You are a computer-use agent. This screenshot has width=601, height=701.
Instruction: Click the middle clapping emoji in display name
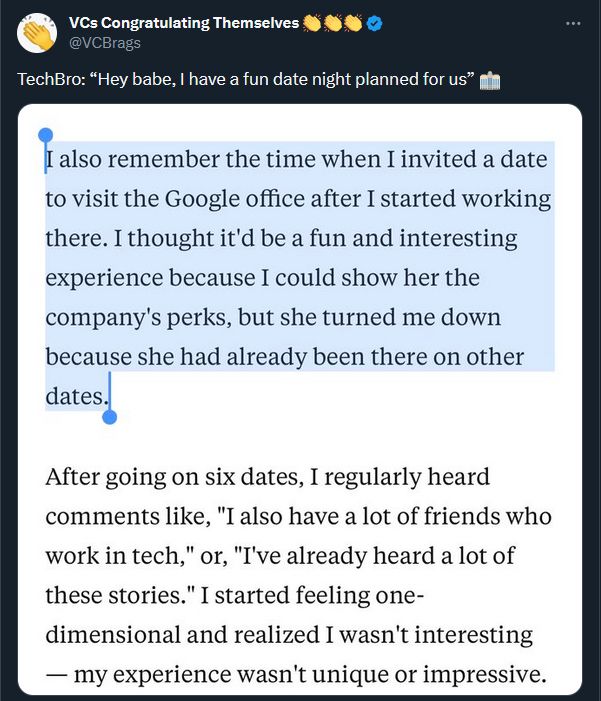point(332,23)
